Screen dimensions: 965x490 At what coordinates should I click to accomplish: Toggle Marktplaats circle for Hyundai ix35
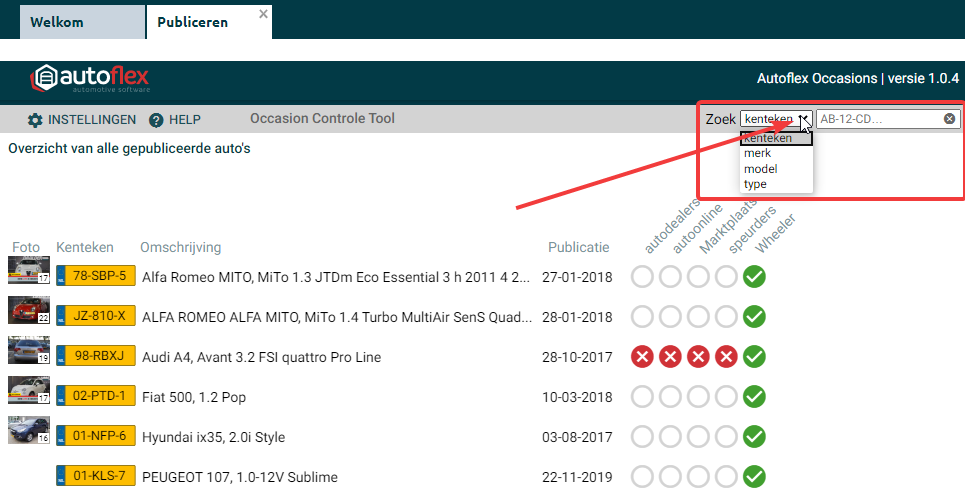[699, 437]
